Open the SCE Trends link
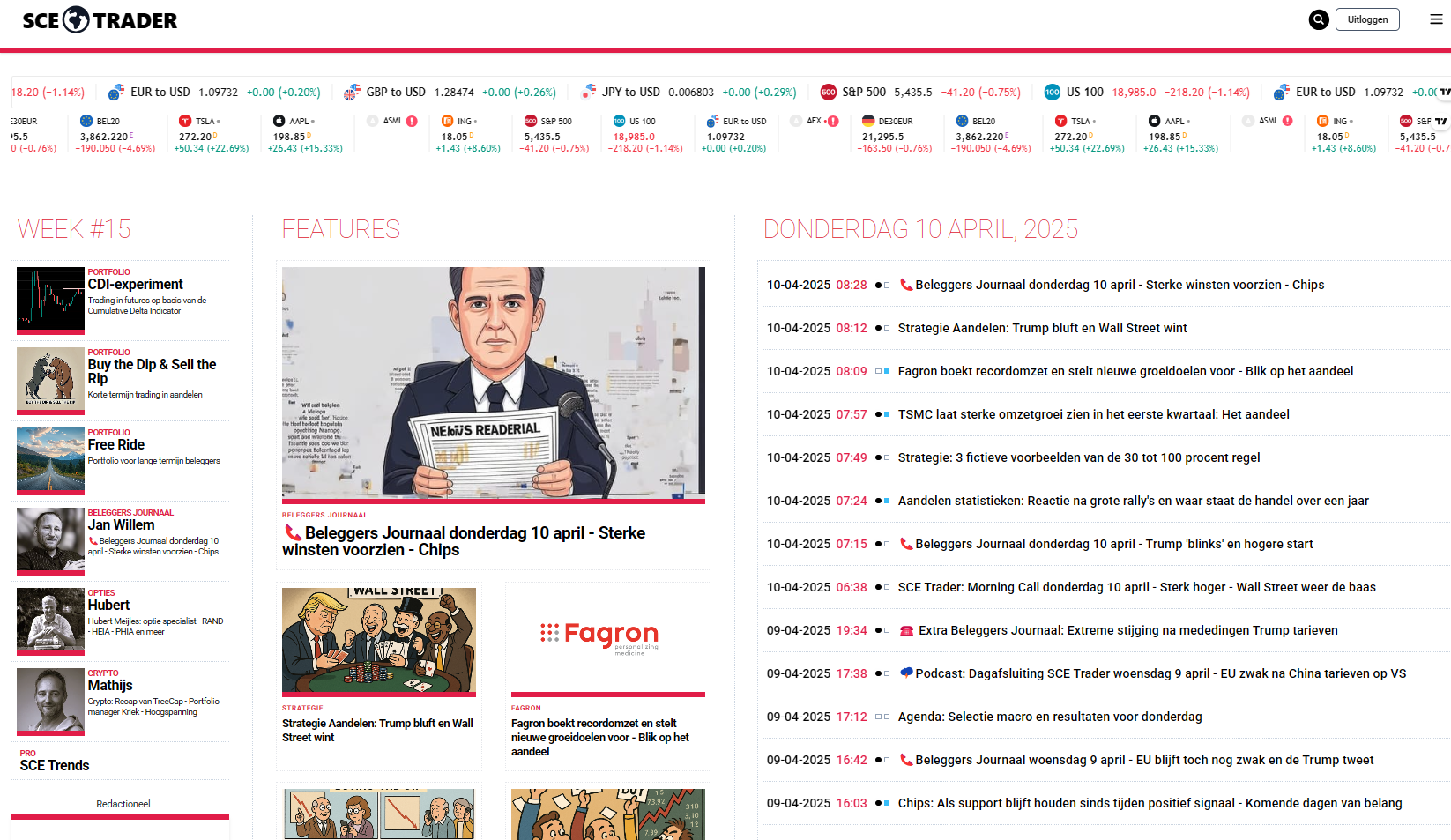 tap(55, 765)
